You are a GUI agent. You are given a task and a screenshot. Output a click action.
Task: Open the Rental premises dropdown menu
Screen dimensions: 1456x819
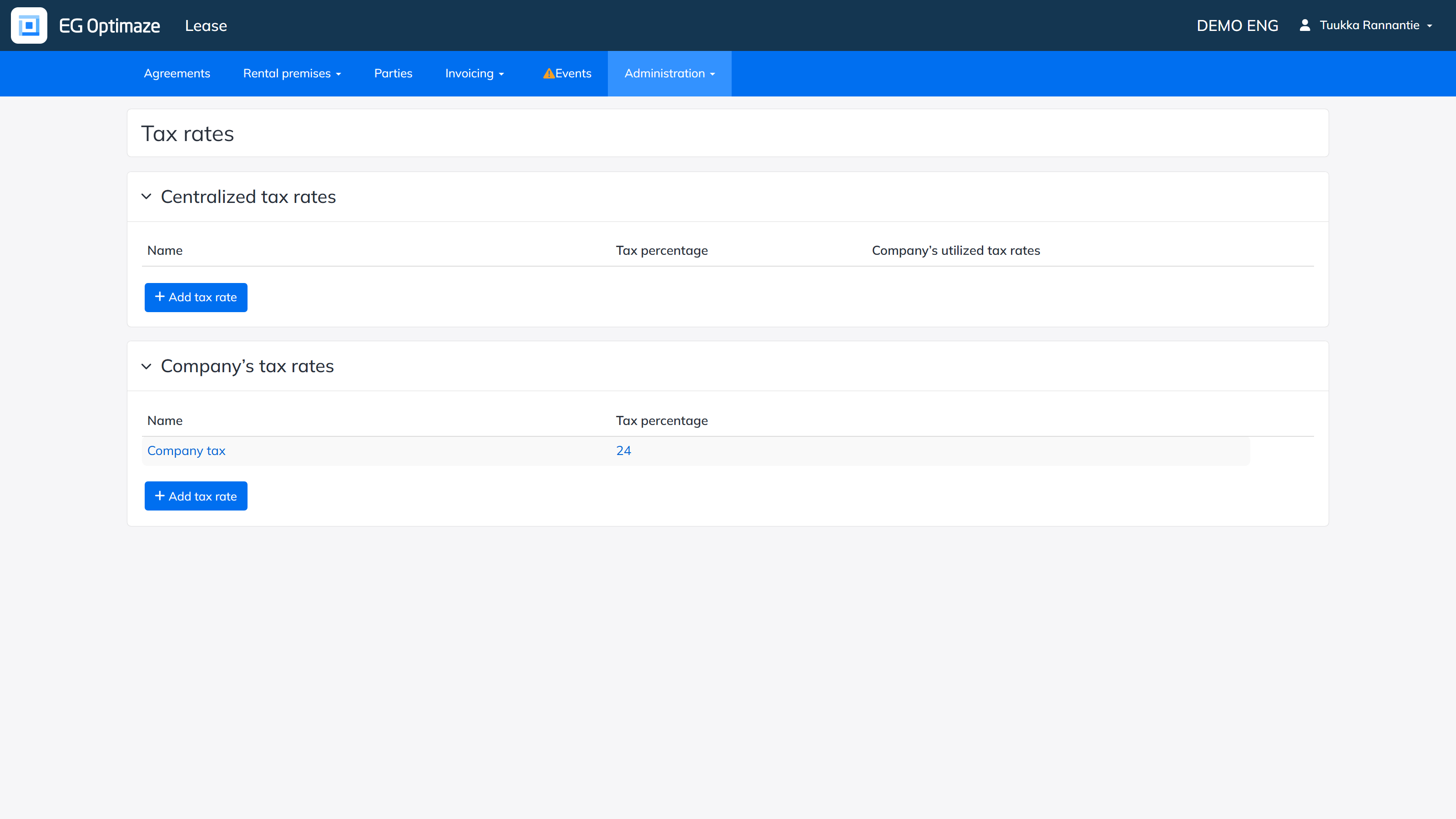pos(292,73)
